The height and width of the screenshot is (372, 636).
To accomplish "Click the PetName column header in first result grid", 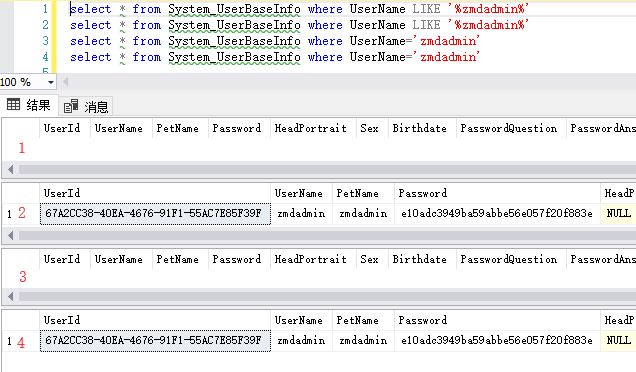I will tap(180, 128).
